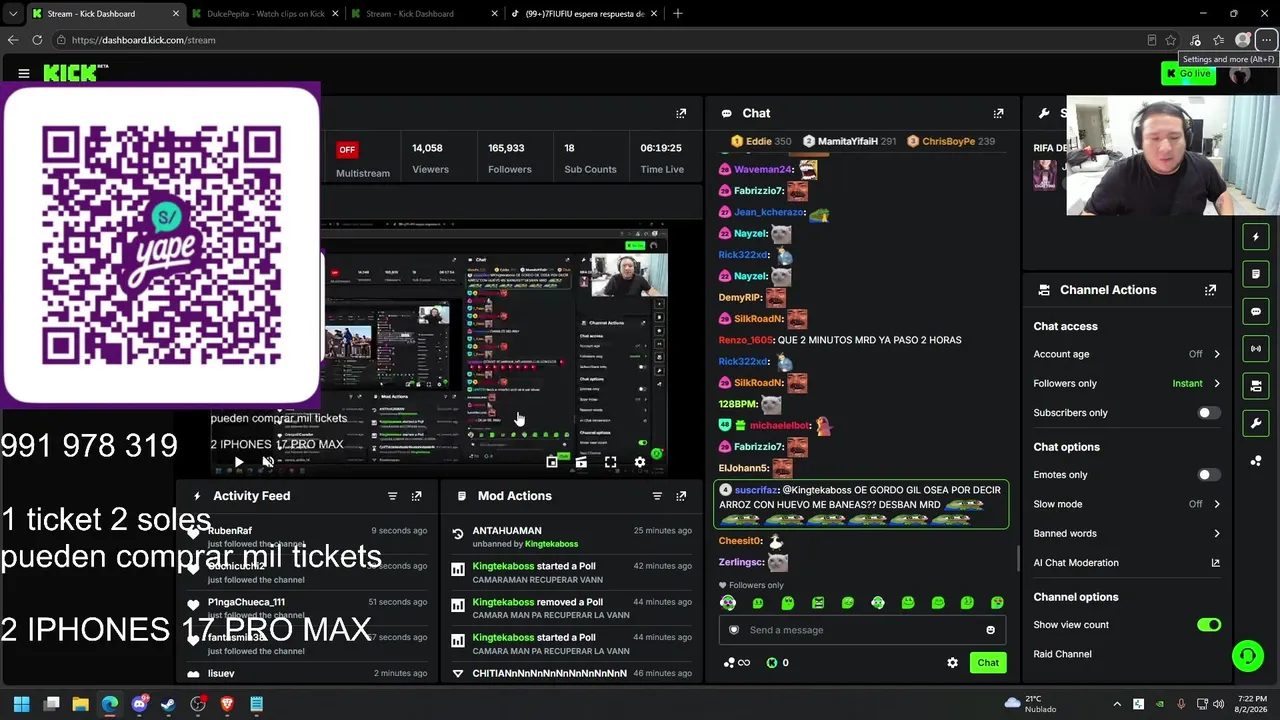Open File Explorer from taskbar
This screenshot has width=1280, height=720.
coord(80,704)
